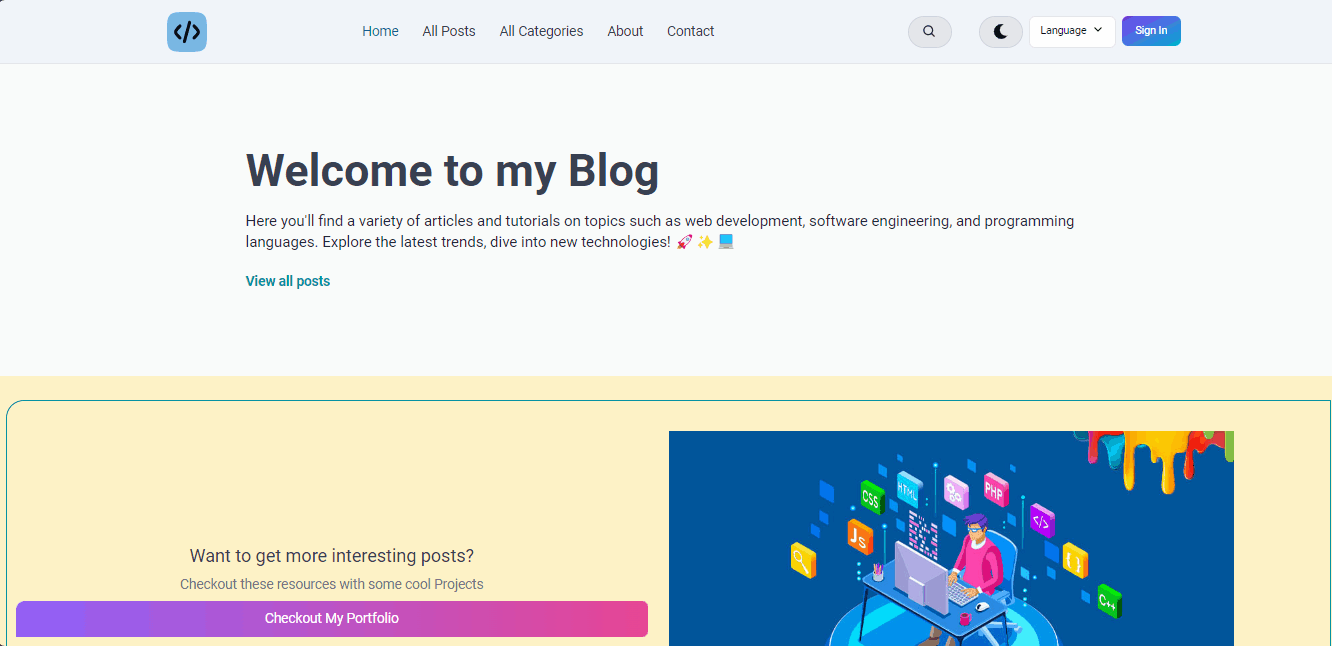1332x646 pixels.
Task: Click the View all posts link
Action: (287, 281)
